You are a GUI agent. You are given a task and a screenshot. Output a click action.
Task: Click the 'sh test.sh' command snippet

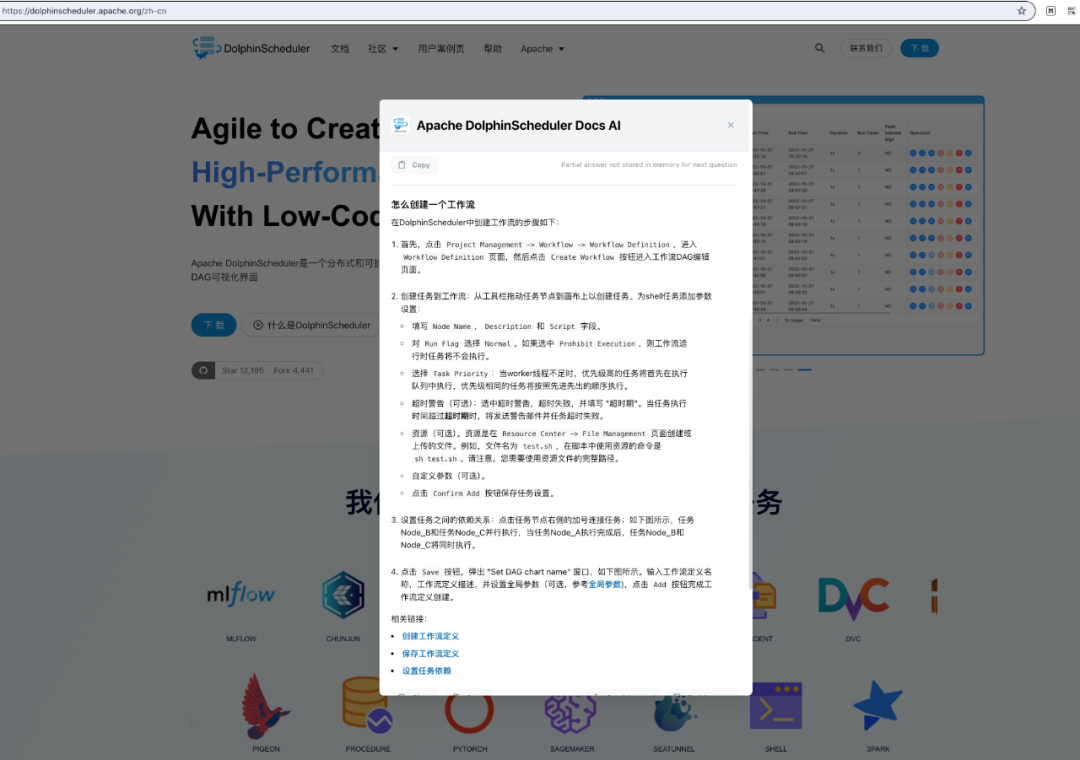435,459
